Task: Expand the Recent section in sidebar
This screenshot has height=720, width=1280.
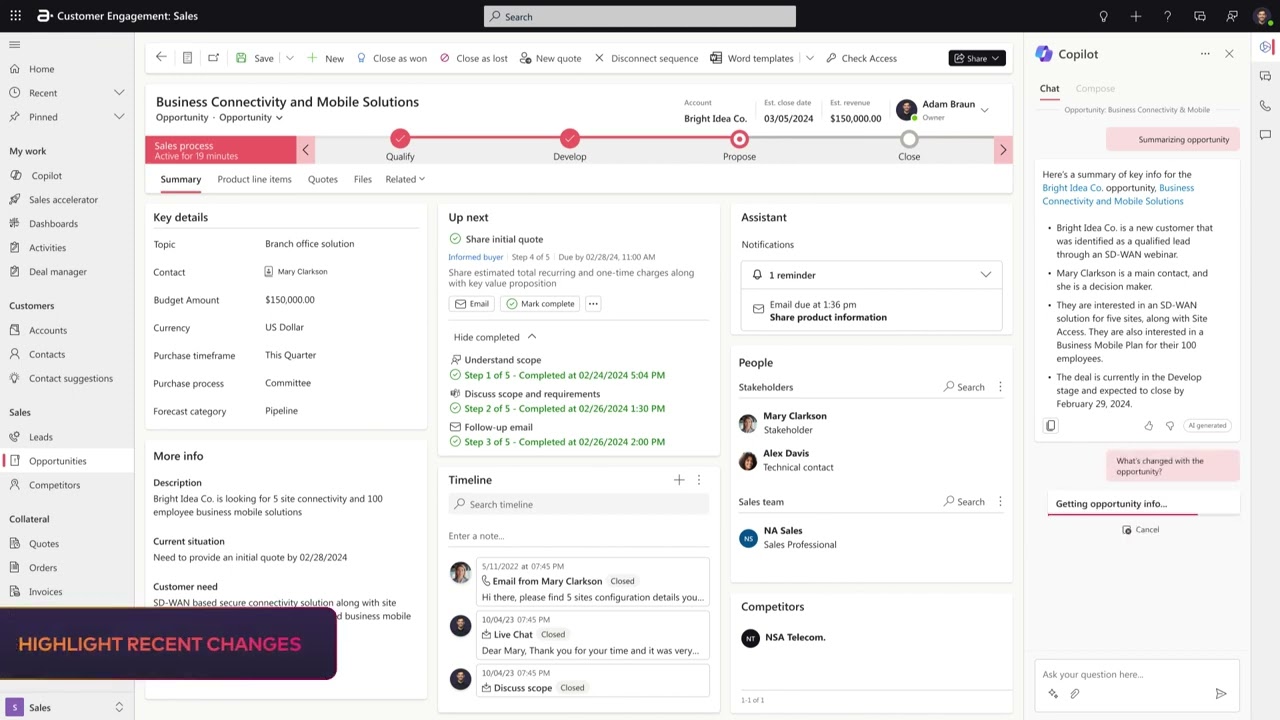Action: [119, 93]
